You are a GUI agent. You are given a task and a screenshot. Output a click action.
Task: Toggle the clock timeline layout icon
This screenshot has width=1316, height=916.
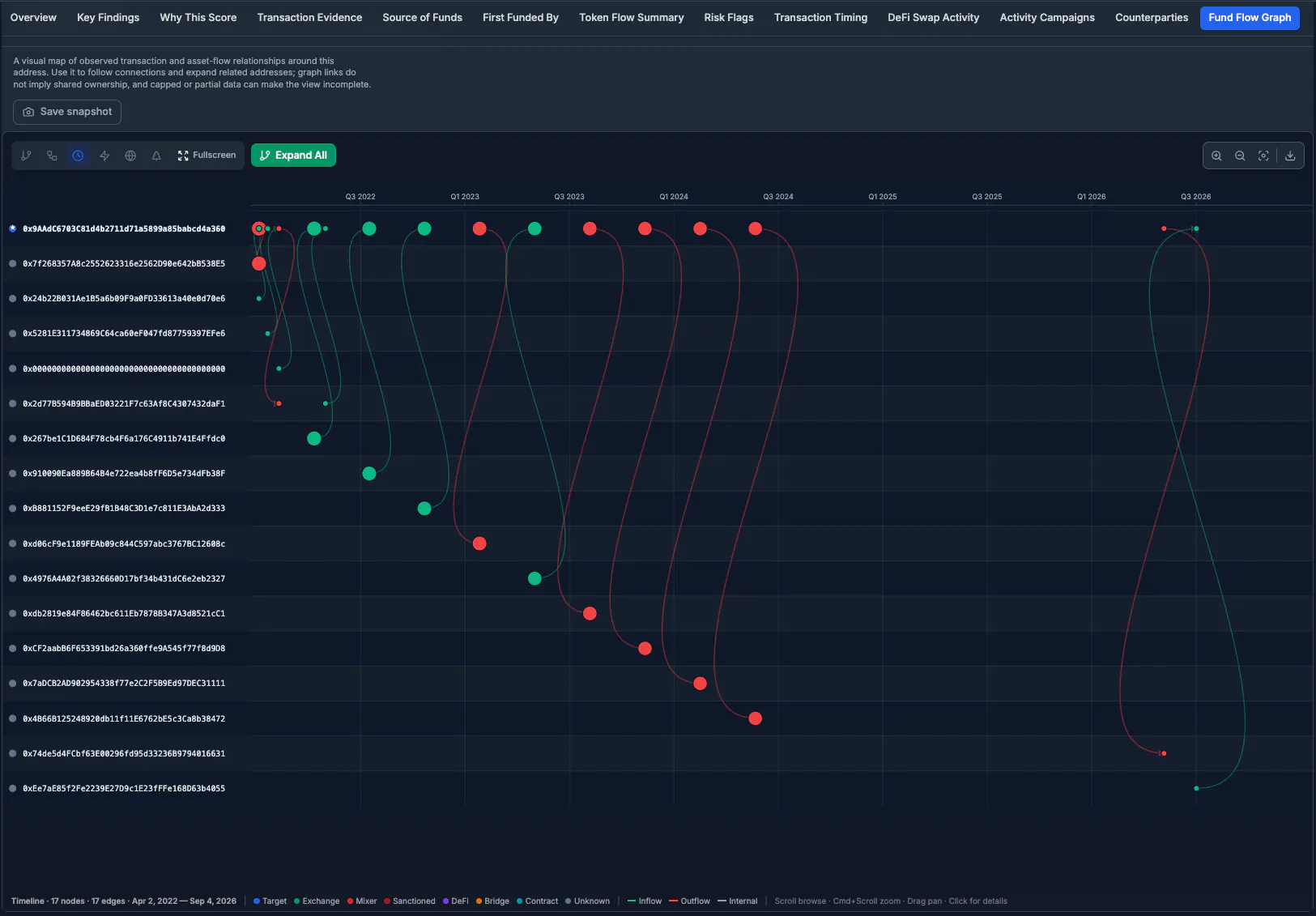click(x=78, y=156)
